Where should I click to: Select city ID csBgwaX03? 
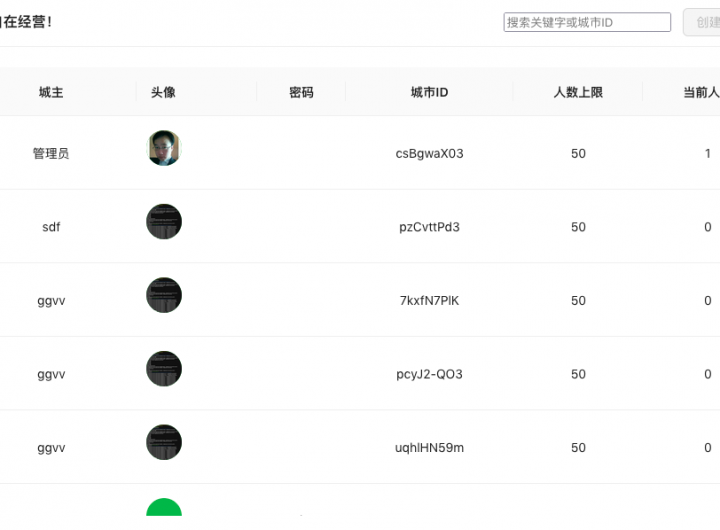429,154
